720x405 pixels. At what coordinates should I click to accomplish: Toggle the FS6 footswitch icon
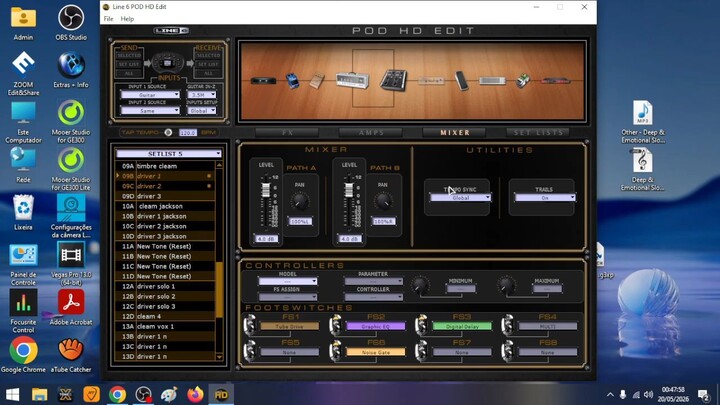tap(336, 350)
